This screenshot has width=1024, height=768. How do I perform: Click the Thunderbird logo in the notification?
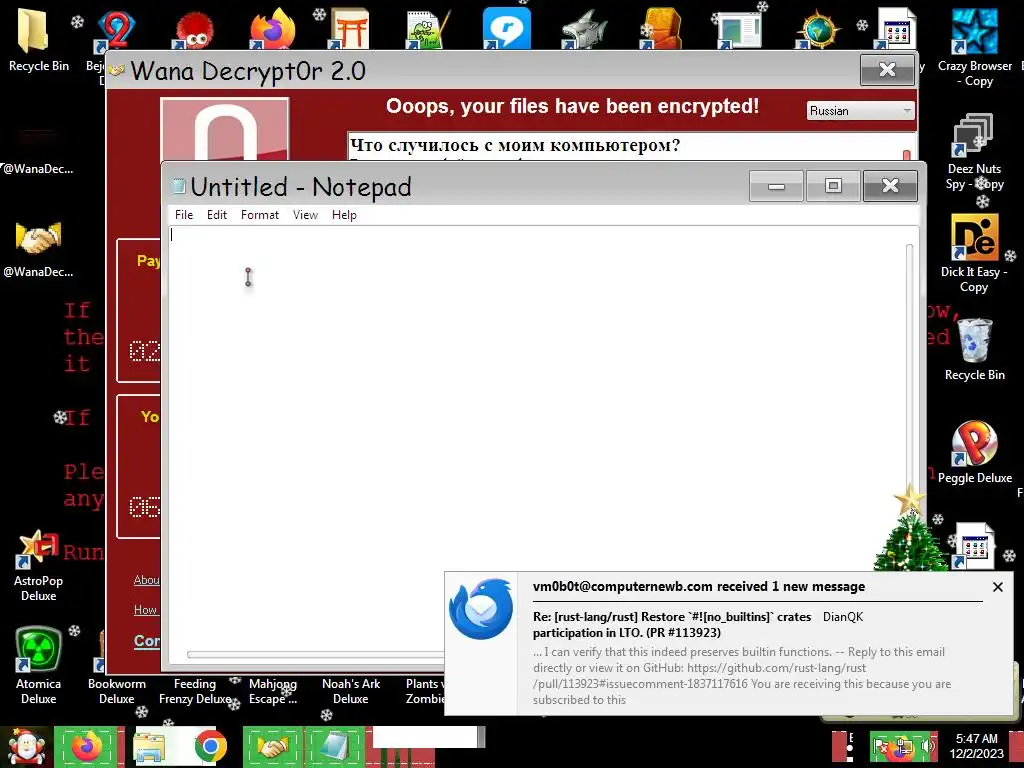[x=481, y=609]
